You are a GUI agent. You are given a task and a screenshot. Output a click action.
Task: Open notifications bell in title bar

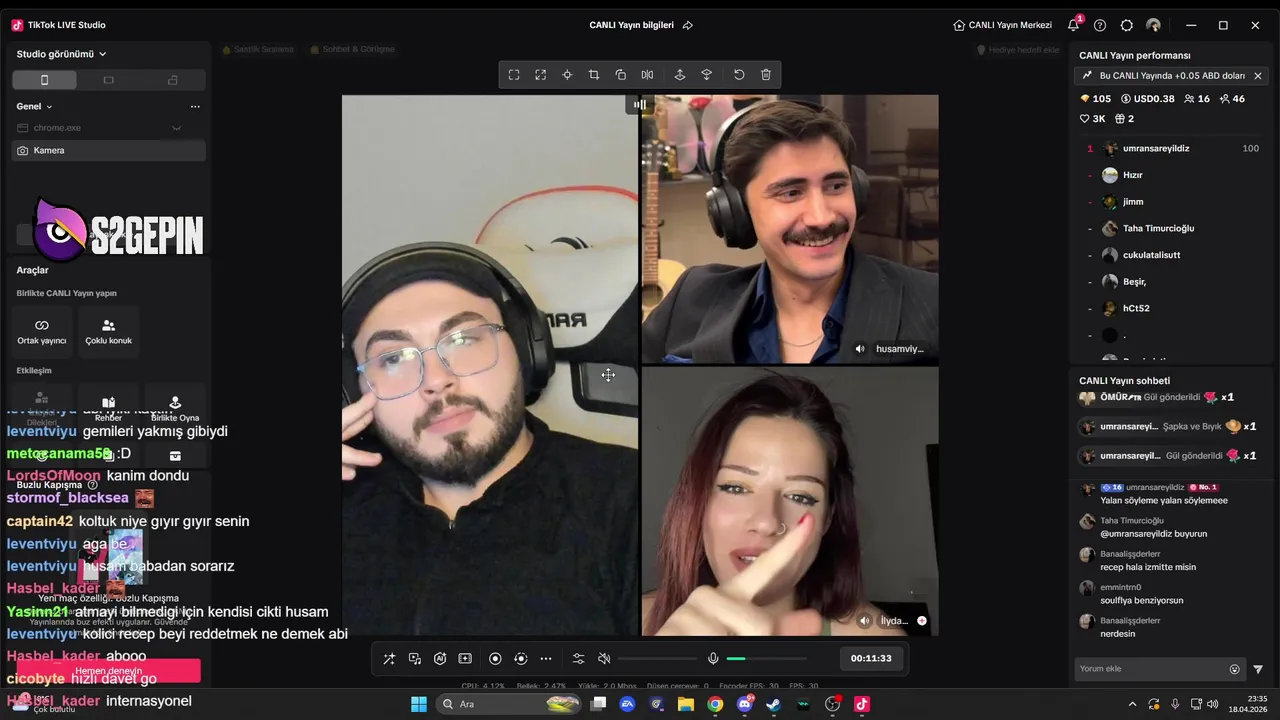(1074, 25)
